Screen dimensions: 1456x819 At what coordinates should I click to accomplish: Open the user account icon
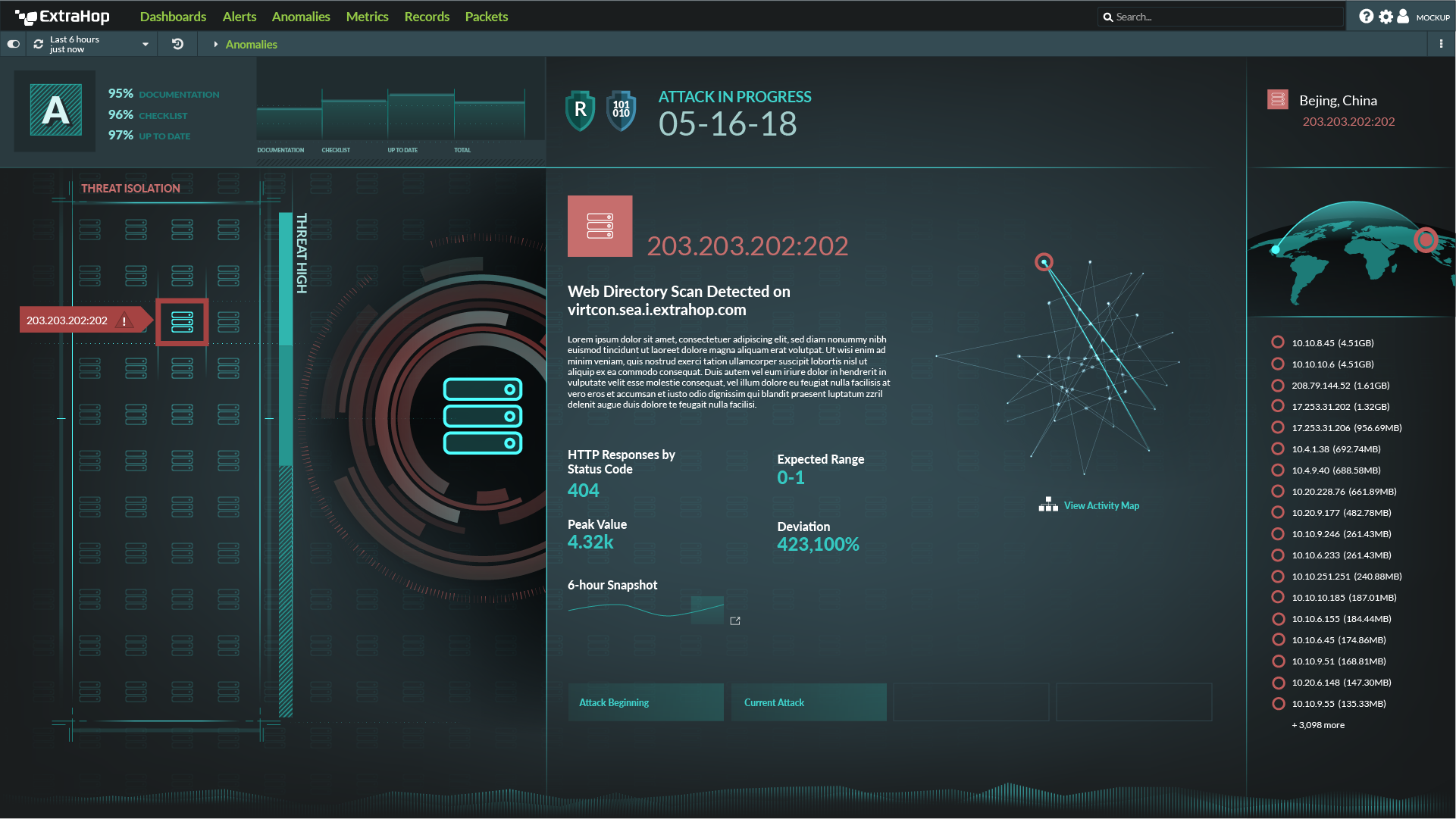pos(1403,17)
